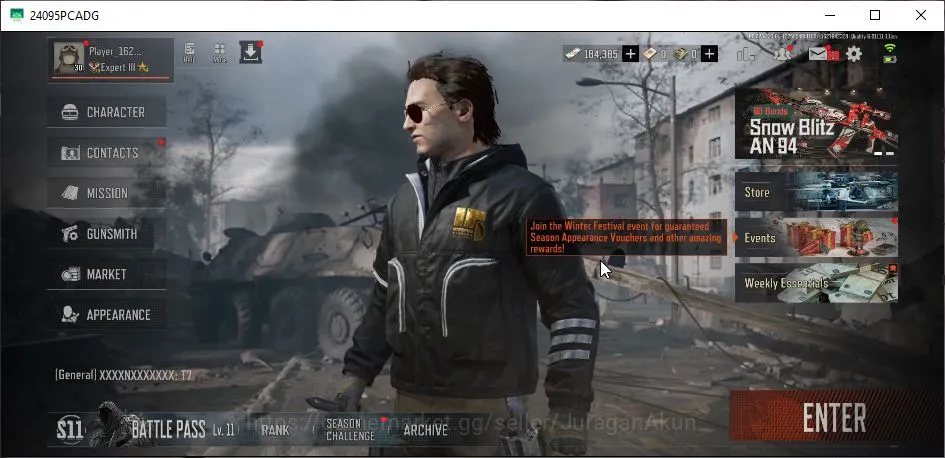Add gold bars with the right plus
The height and width of the screenshot is (458, 945).
click(x=709, y=54)
